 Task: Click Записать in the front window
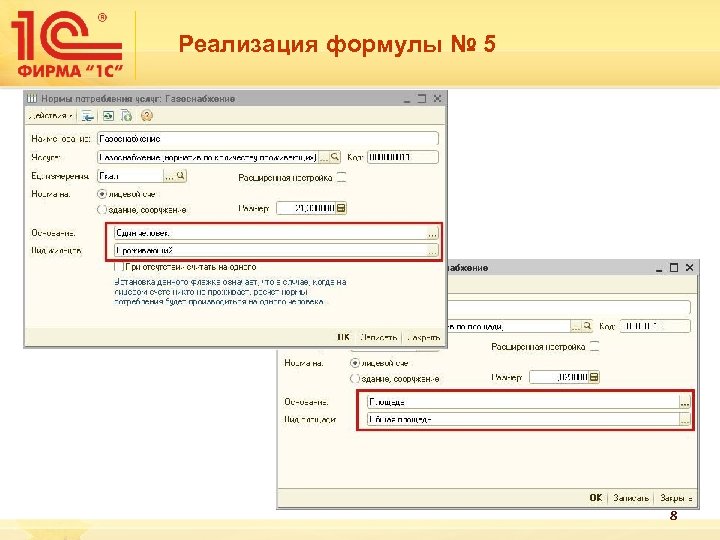coord(378,337)
